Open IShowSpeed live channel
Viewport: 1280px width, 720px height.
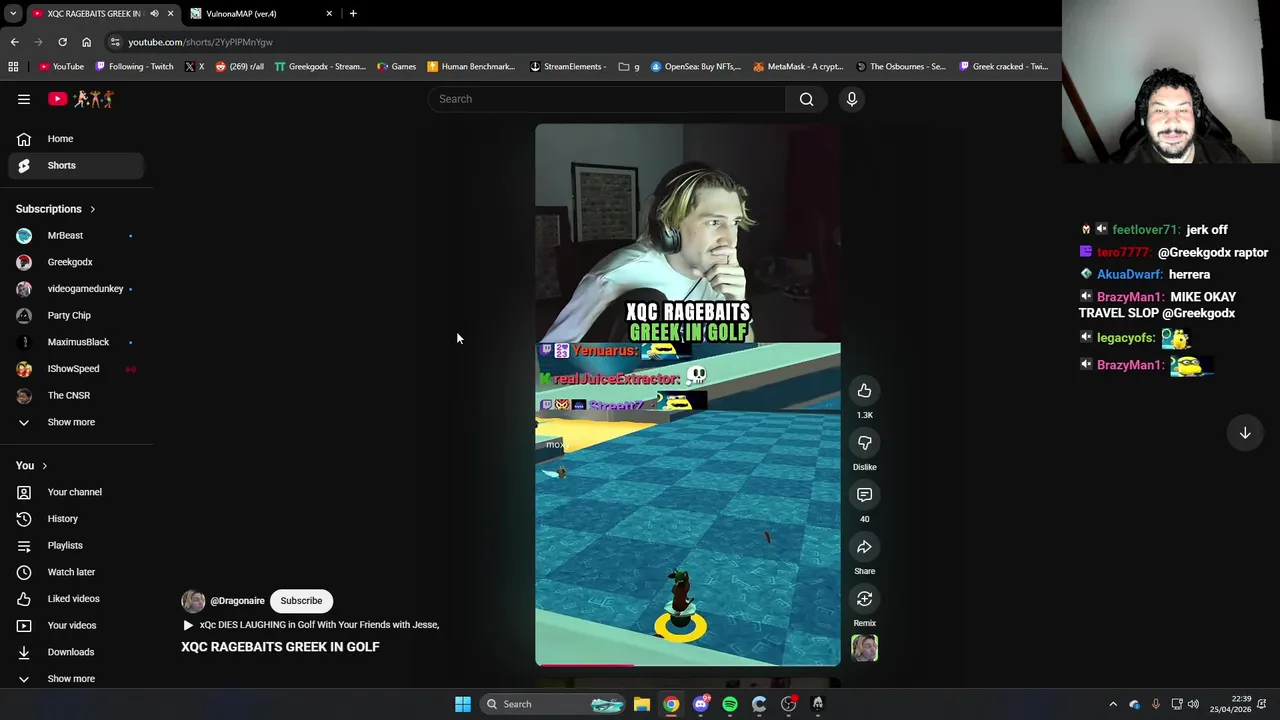pos(76,369)
